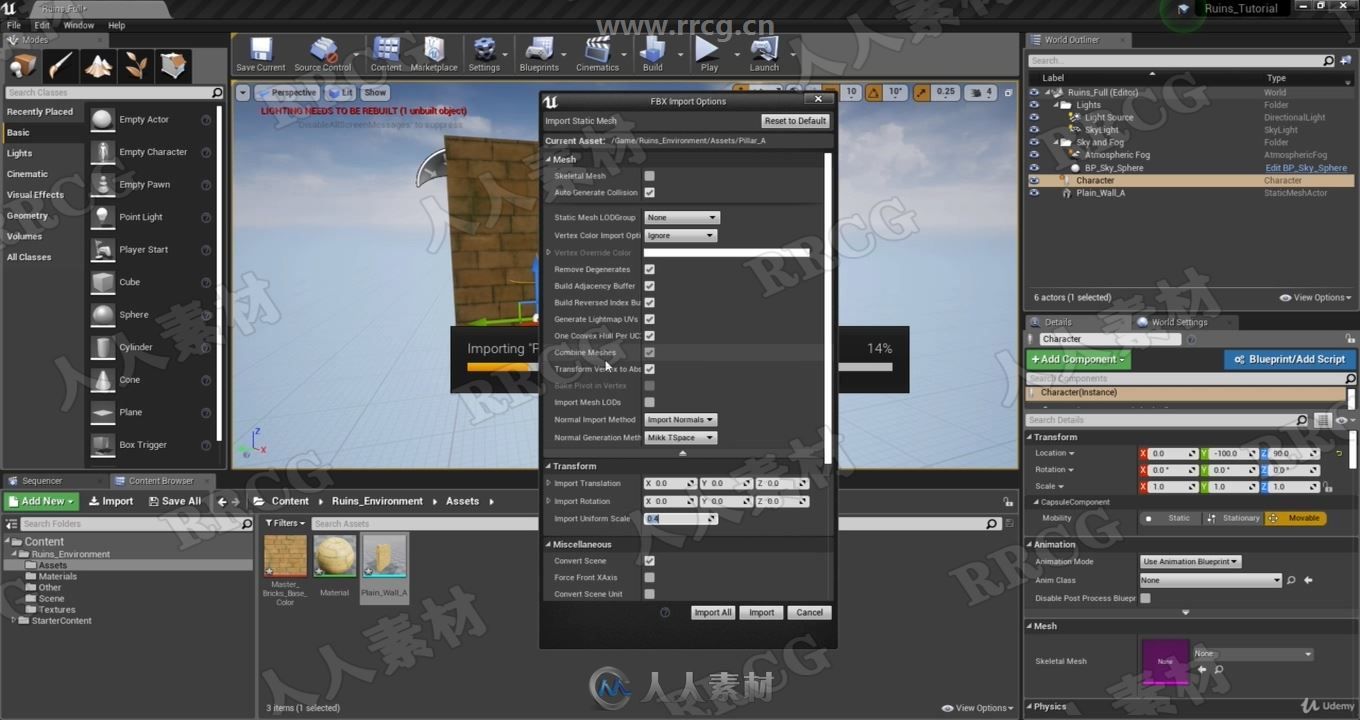Viewport: 1360px width, 720px height.
Task: Click Build toolbar icon
Action: [653, 54]
